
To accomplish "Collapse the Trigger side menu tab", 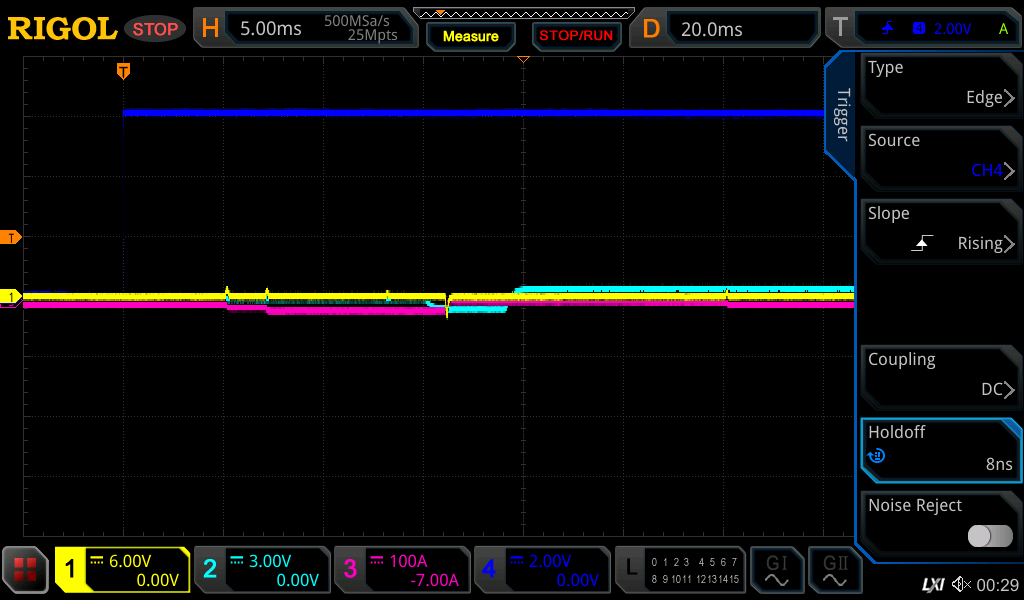I will click(841, 113).
